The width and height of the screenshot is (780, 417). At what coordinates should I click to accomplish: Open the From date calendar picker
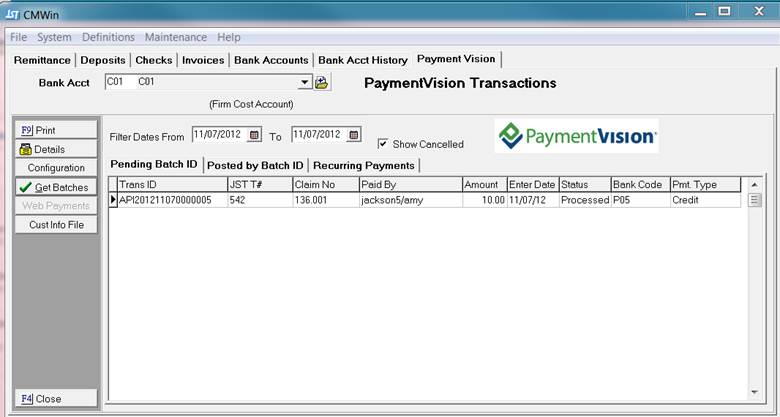coord(254,135)
